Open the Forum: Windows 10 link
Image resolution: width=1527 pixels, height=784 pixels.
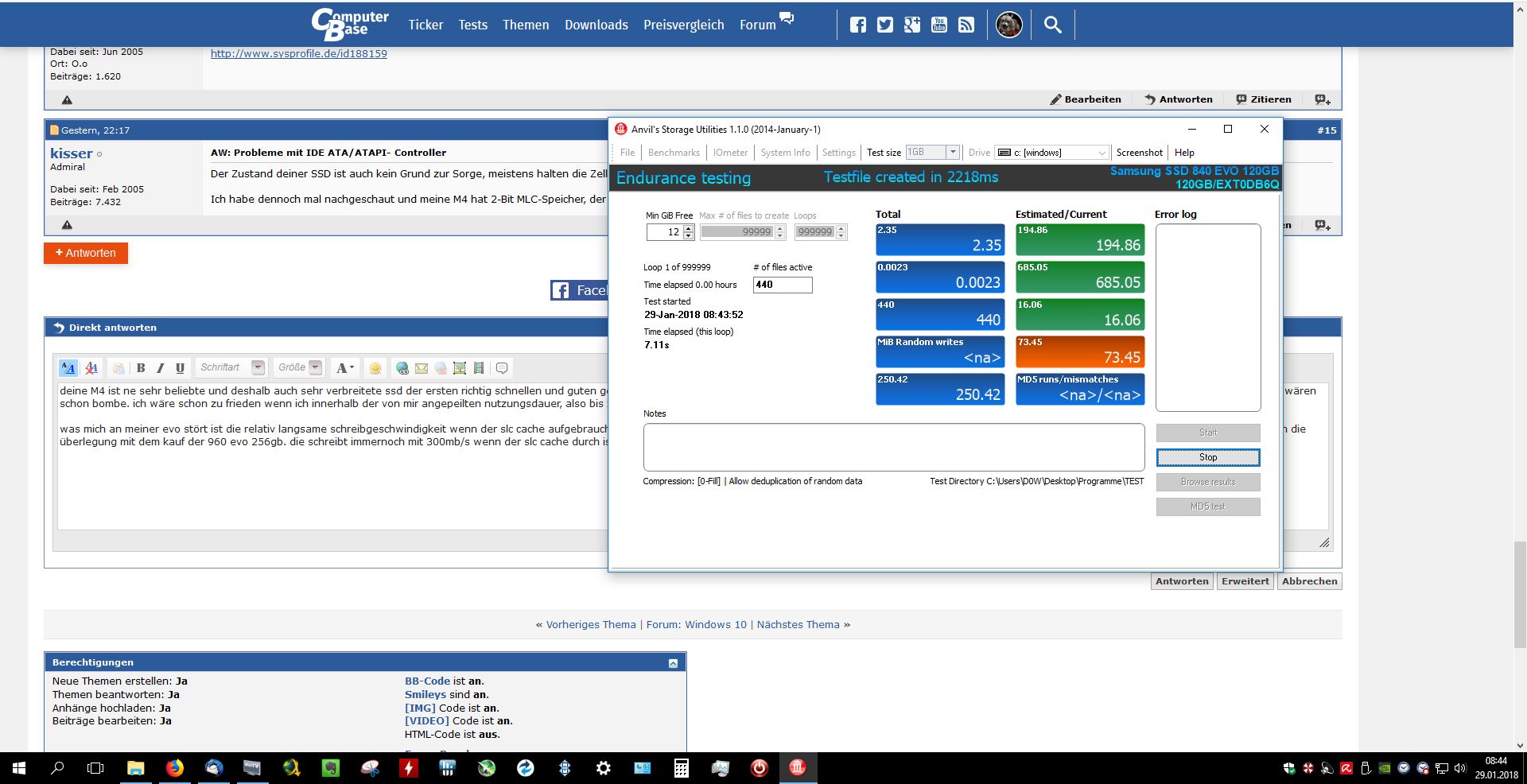tap(697, 625)
